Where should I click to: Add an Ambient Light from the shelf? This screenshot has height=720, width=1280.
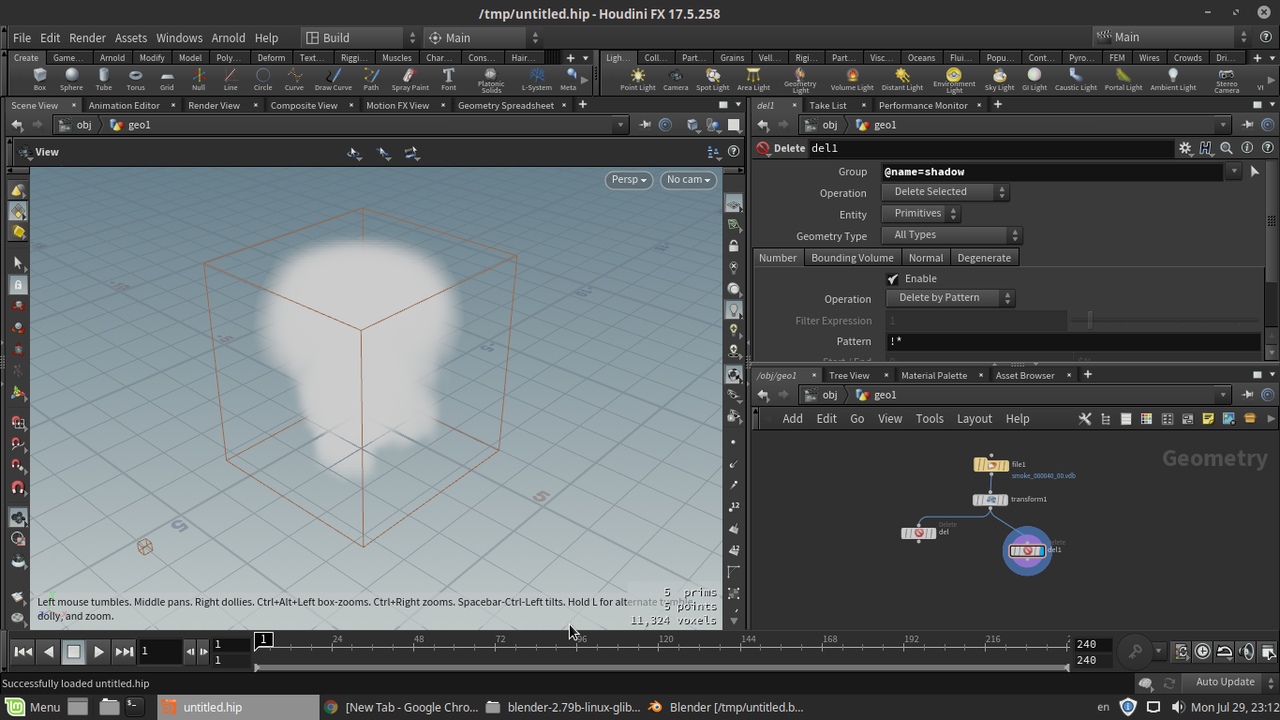[1173, 79]
